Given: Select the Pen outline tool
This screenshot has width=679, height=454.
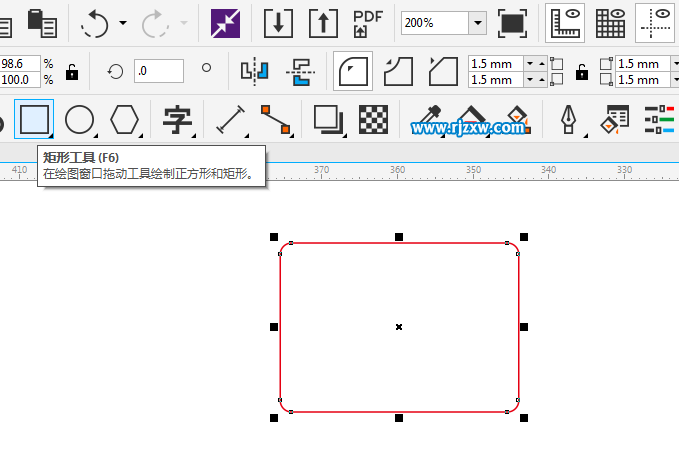Looking at the screenshot, I should pyautogui.click(x=570, y=120).
